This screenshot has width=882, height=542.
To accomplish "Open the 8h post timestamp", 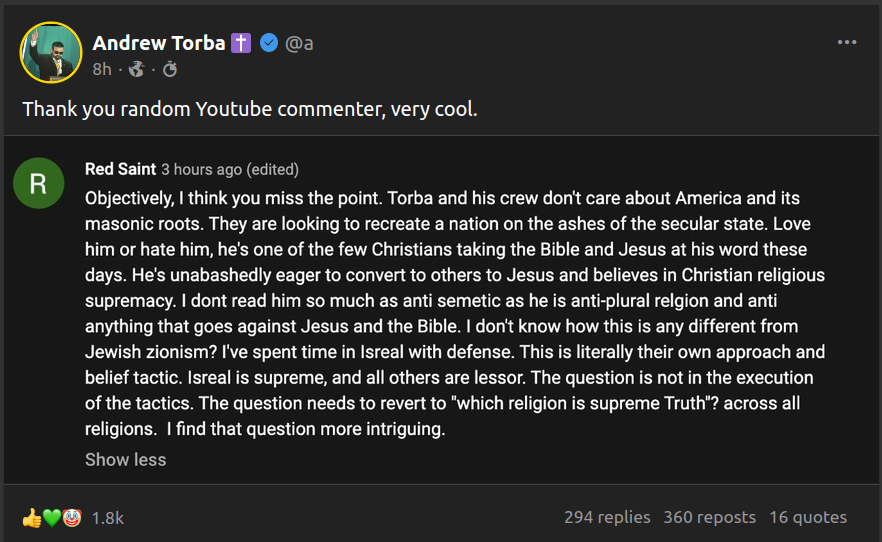I will pyautogui.click(x=102, y=69).
